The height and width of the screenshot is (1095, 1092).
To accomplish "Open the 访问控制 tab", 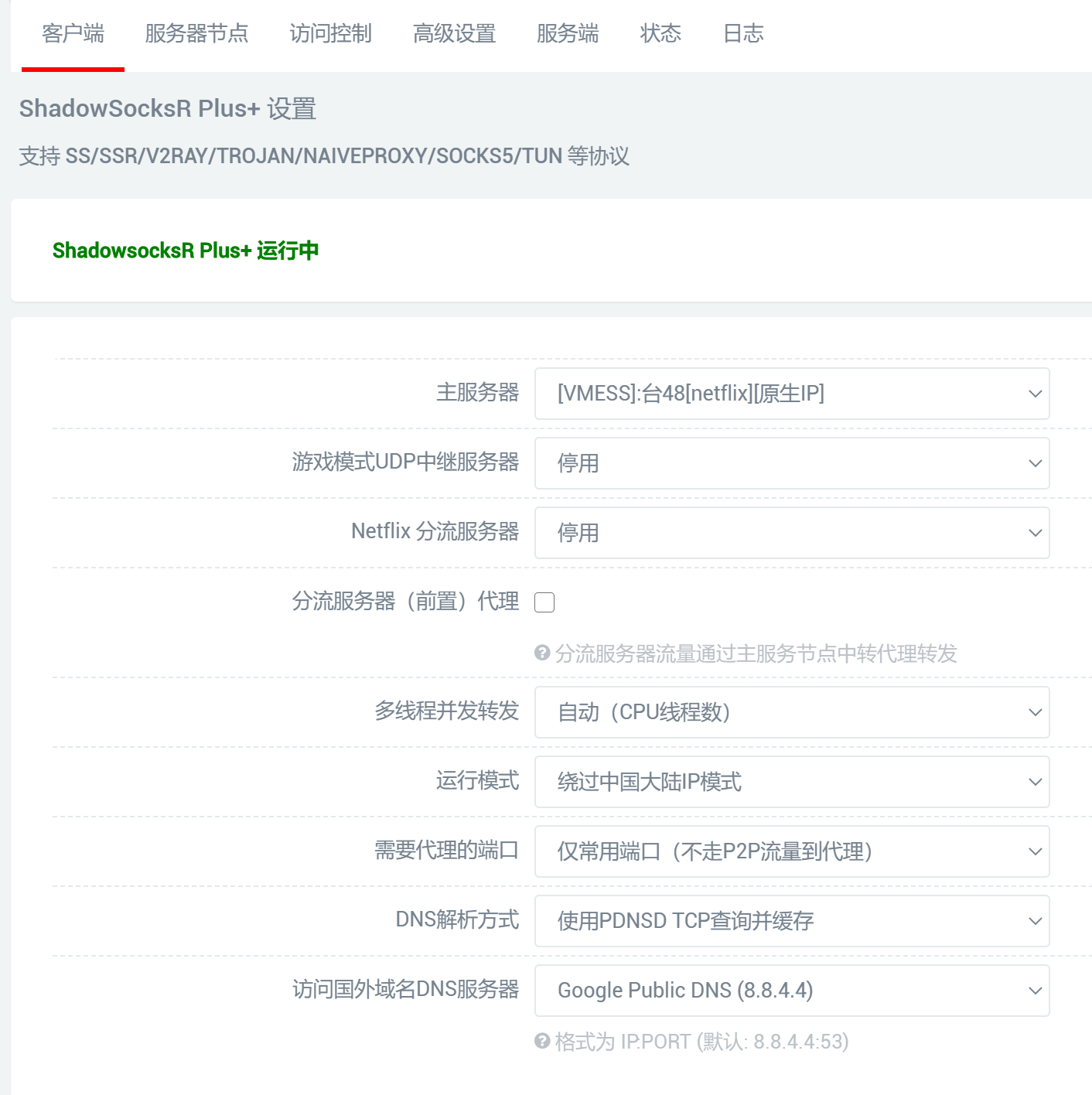I will coord(330,34).
